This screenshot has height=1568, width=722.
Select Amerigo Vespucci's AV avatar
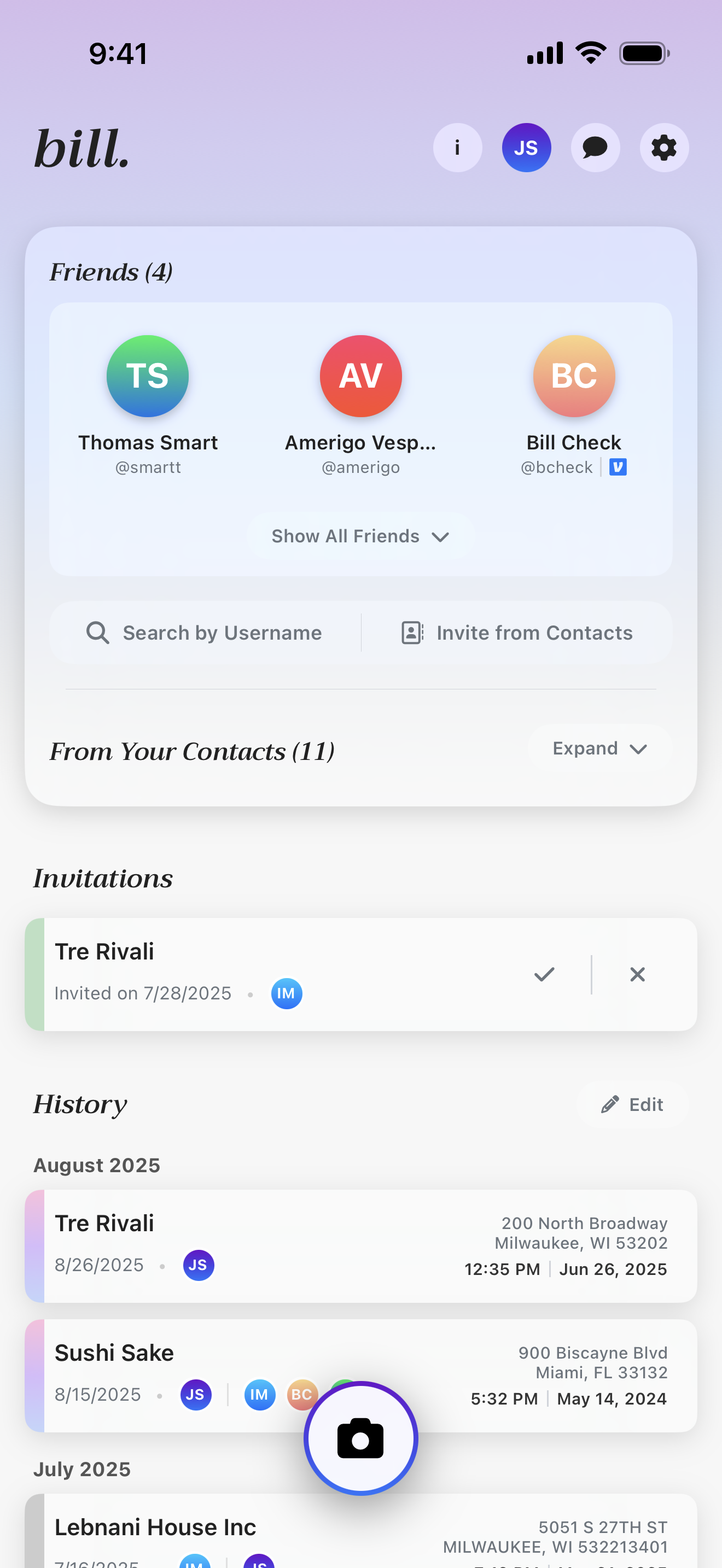pyautogui.click(x=361, y=376)
